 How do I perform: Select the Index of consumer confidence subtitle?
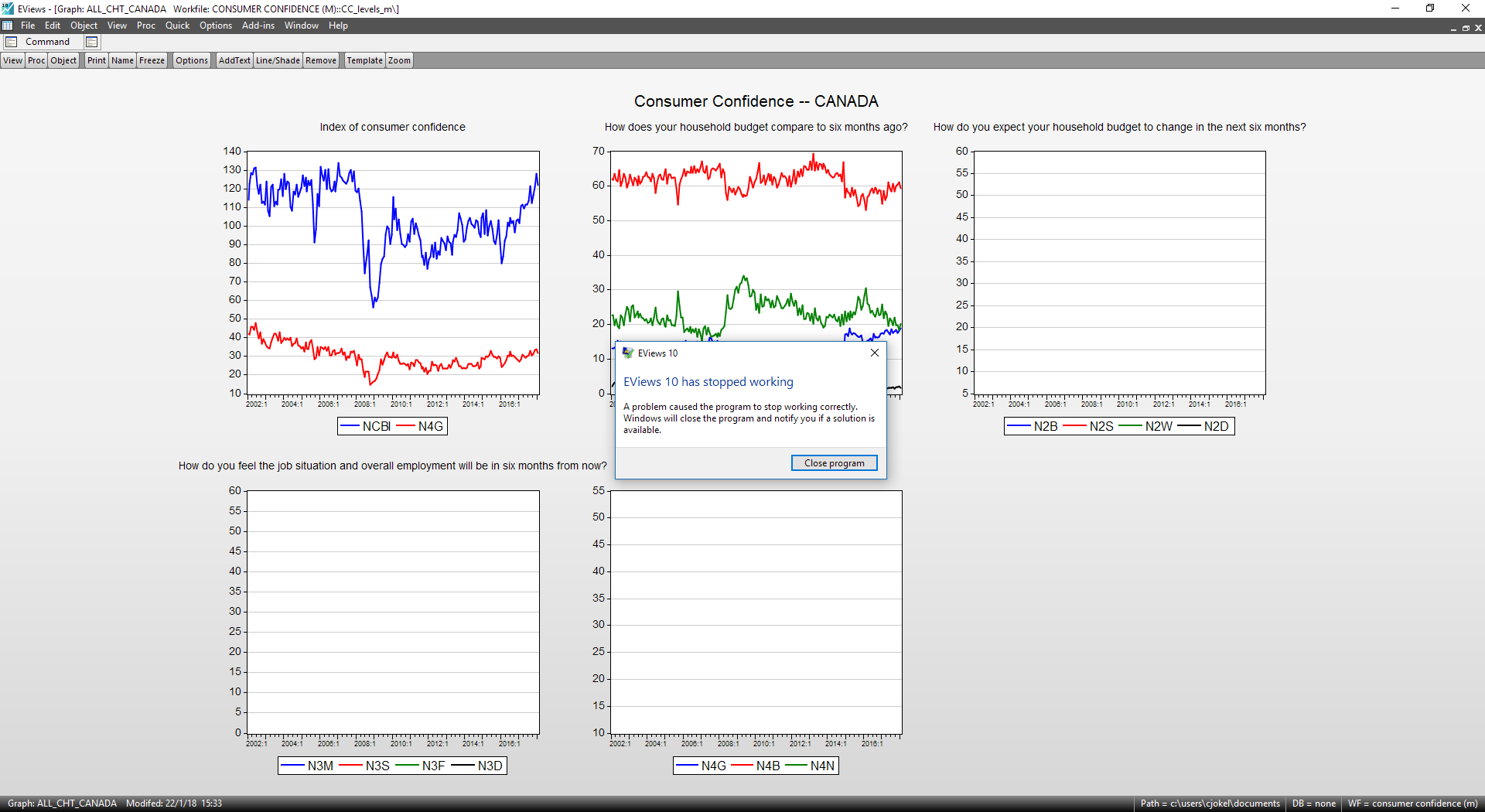tap(392, 127)
